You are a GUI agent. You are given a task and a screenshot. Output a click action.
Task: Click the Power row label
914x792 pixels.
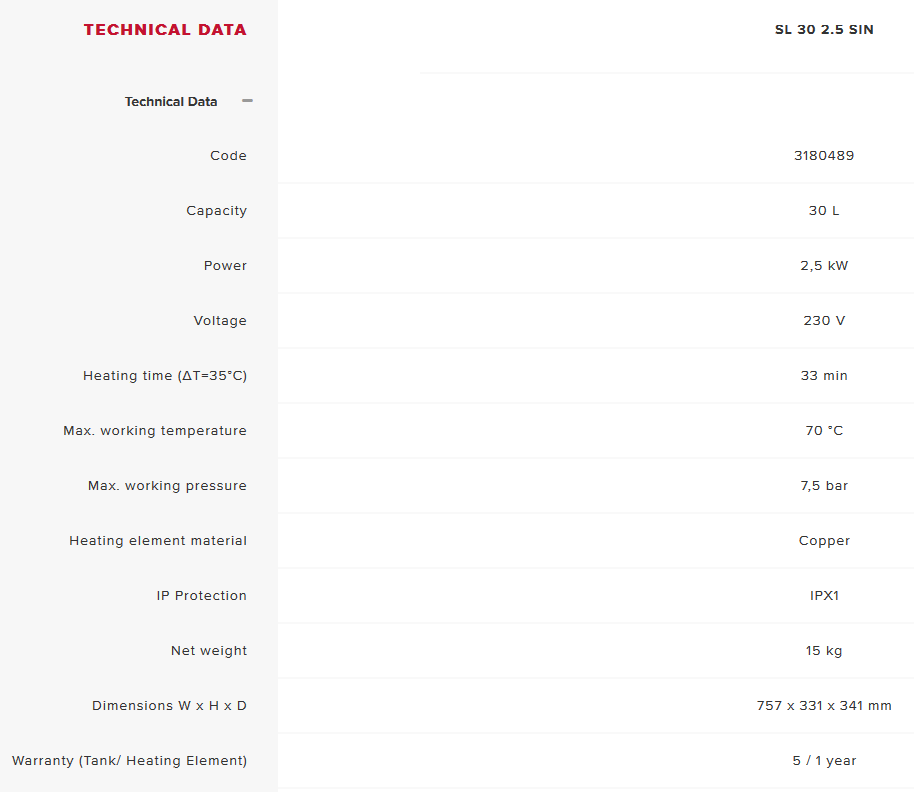point(225,266)
